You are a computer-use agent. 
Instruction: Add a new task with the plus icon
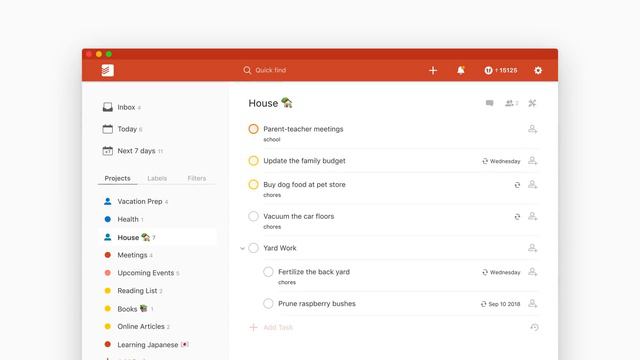[433, 70]
